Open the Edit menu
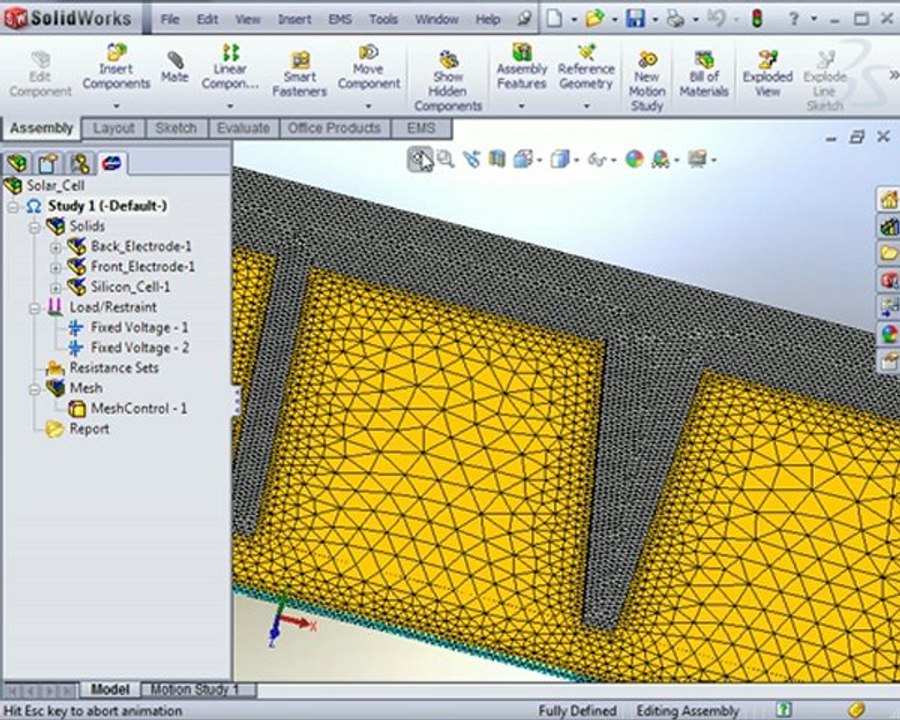Screen dimensions: 900x720 (207, 20)
